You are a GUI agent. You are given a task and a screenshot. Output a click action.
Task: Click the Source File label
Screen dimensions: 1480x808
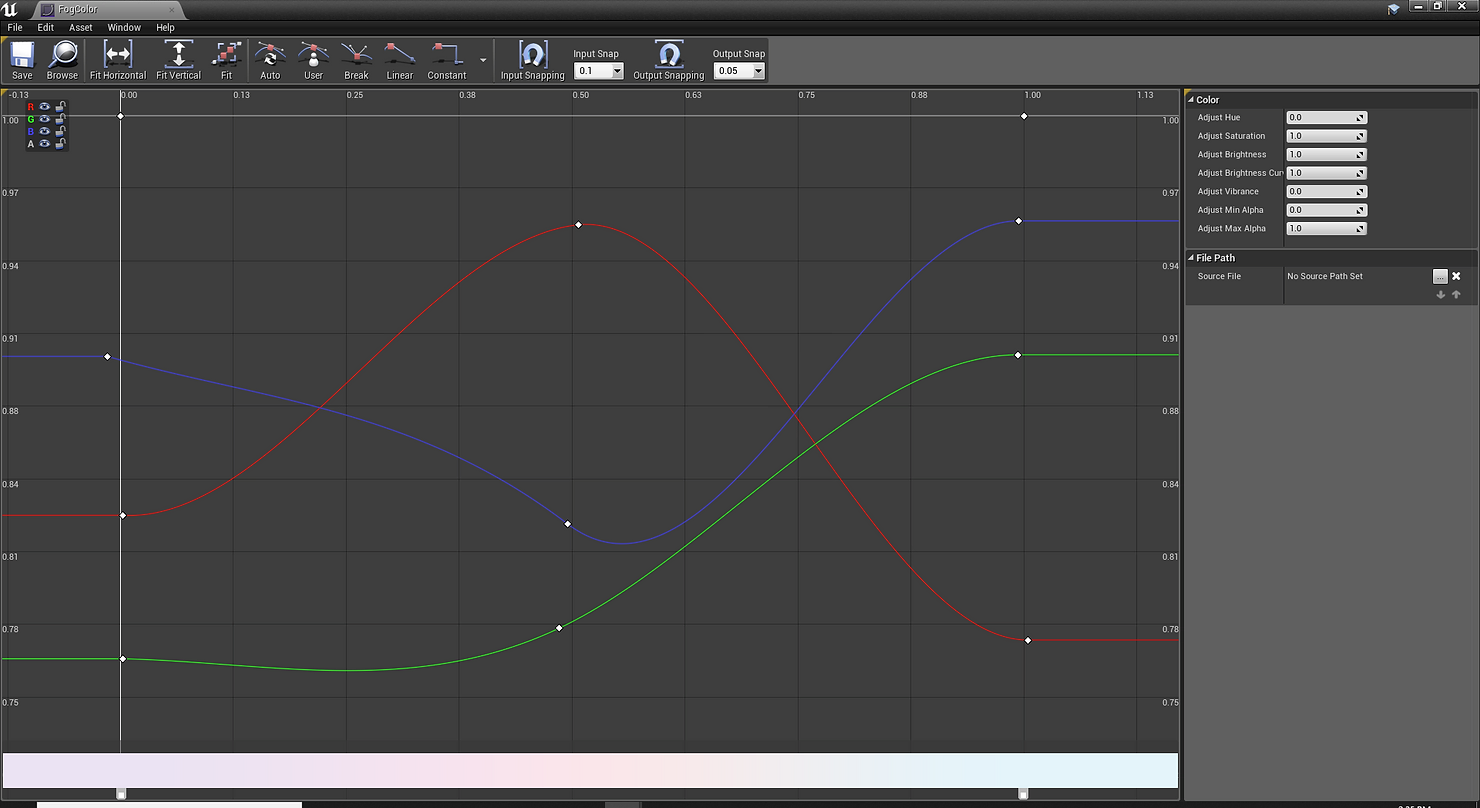pyautogui.click(x=1219, y=276)
